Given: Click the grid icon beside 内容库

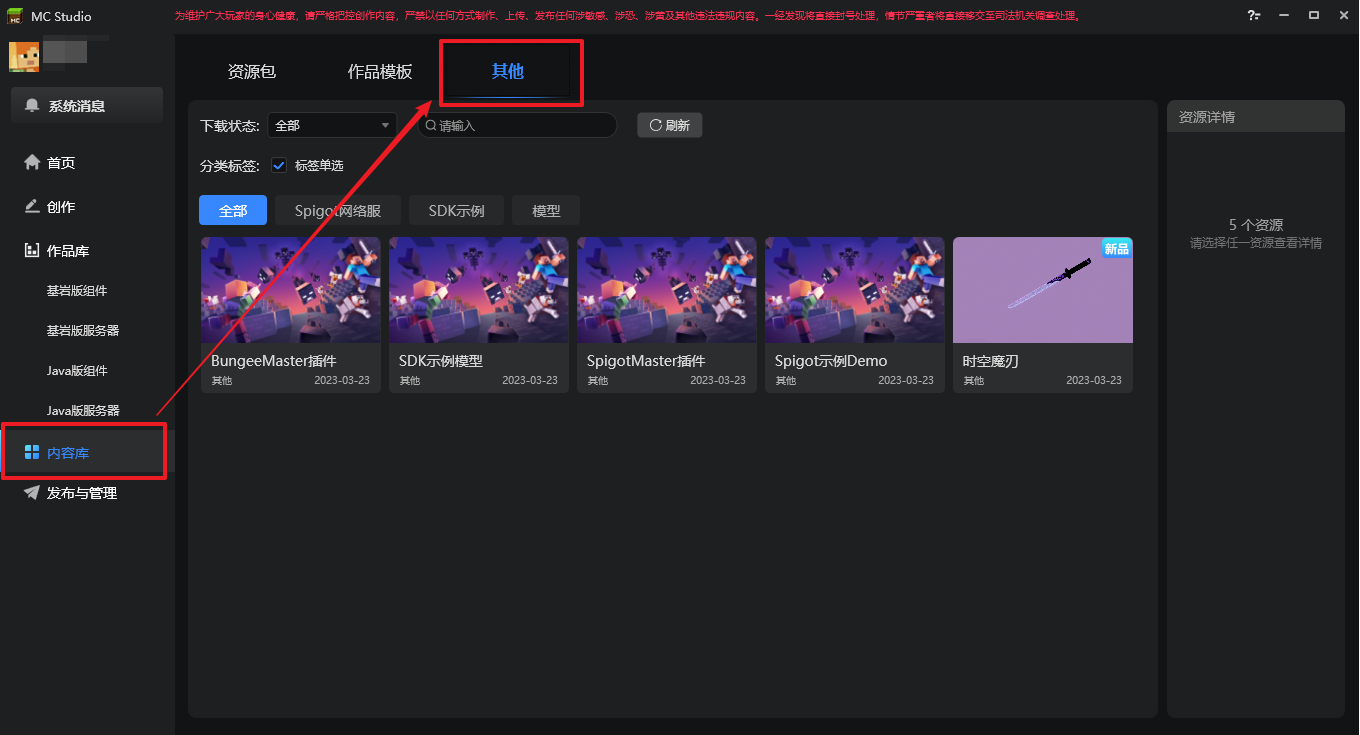Looking at the screenshot, I should [32, 452].
